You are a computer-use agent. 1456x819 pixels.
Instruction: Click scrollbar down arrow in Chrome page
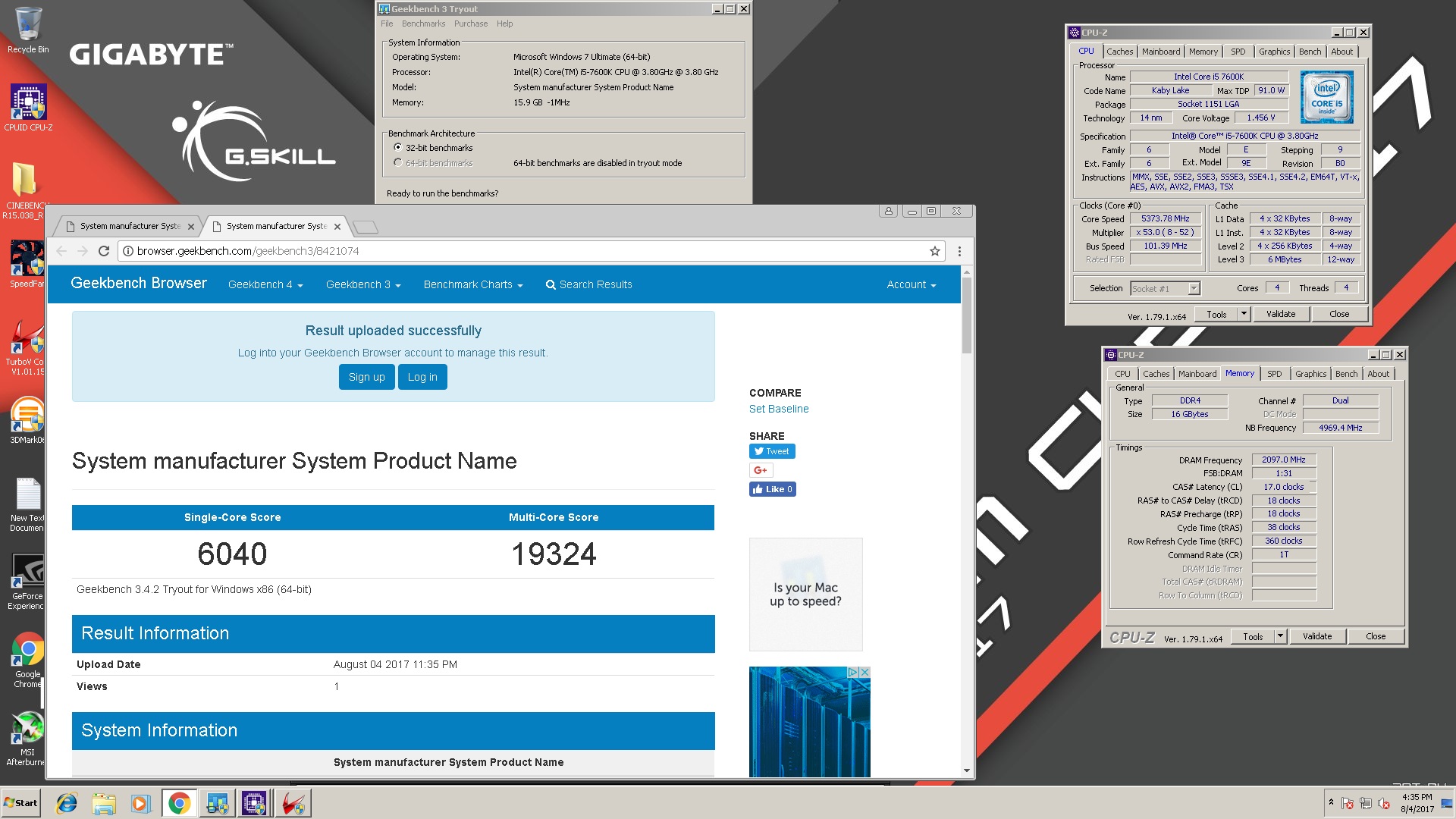point(966,770)
